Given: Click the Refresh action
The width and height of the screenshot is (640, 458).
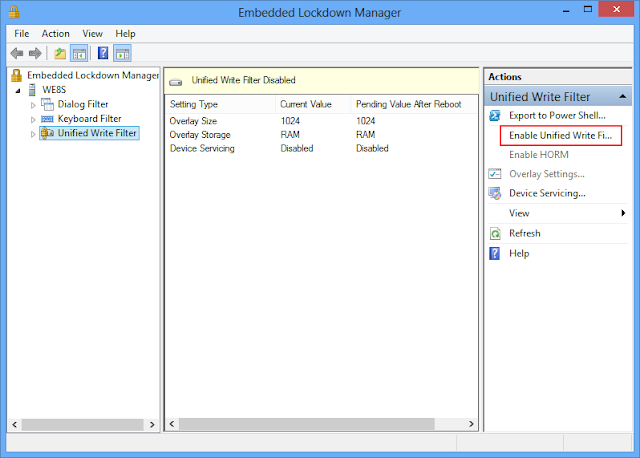Looking at the screenshot, I should (524, 233).
